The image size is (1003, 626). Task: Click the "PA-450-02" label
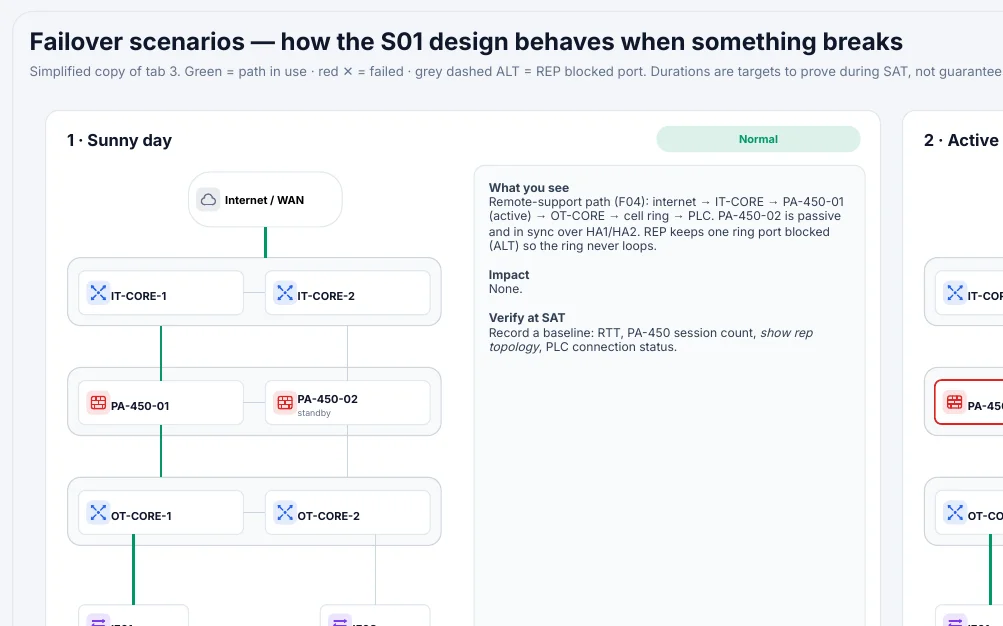tap(328, 399)
